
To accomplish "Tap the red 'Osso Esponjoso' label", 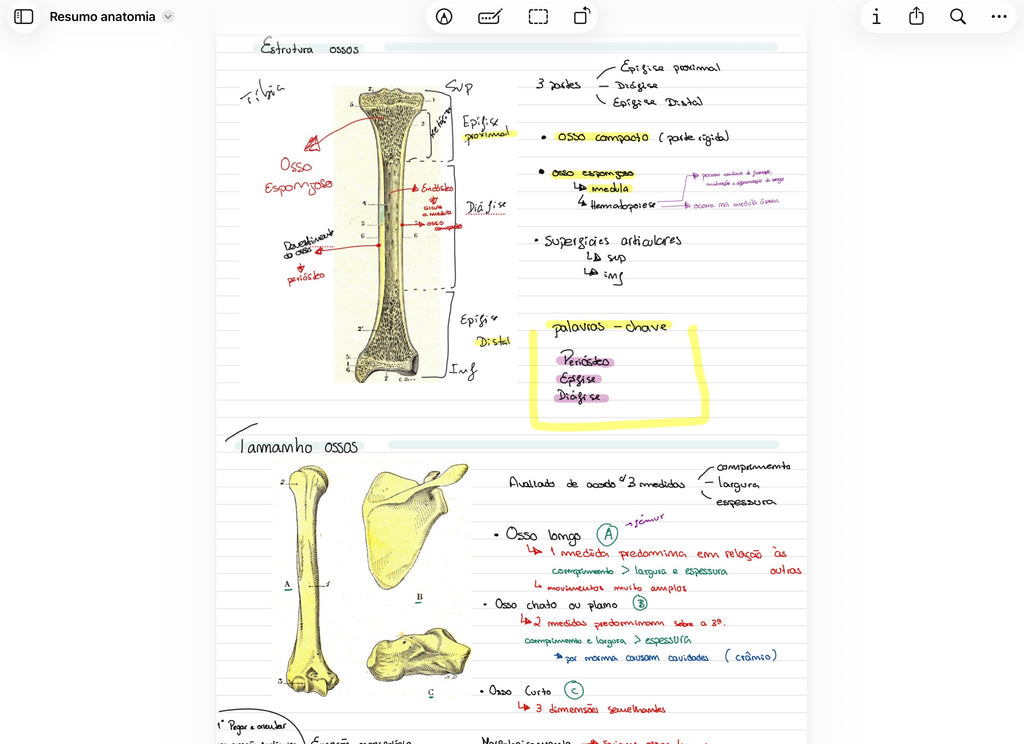I will click(x=298, y=176).
